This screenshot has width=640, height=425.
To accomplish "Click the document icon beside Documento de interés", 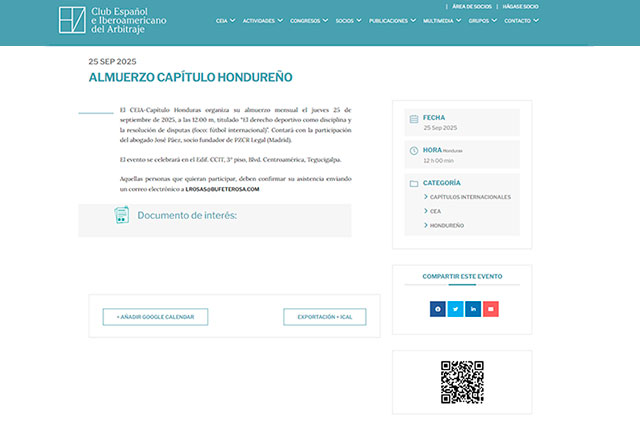I will pos(122,215).
